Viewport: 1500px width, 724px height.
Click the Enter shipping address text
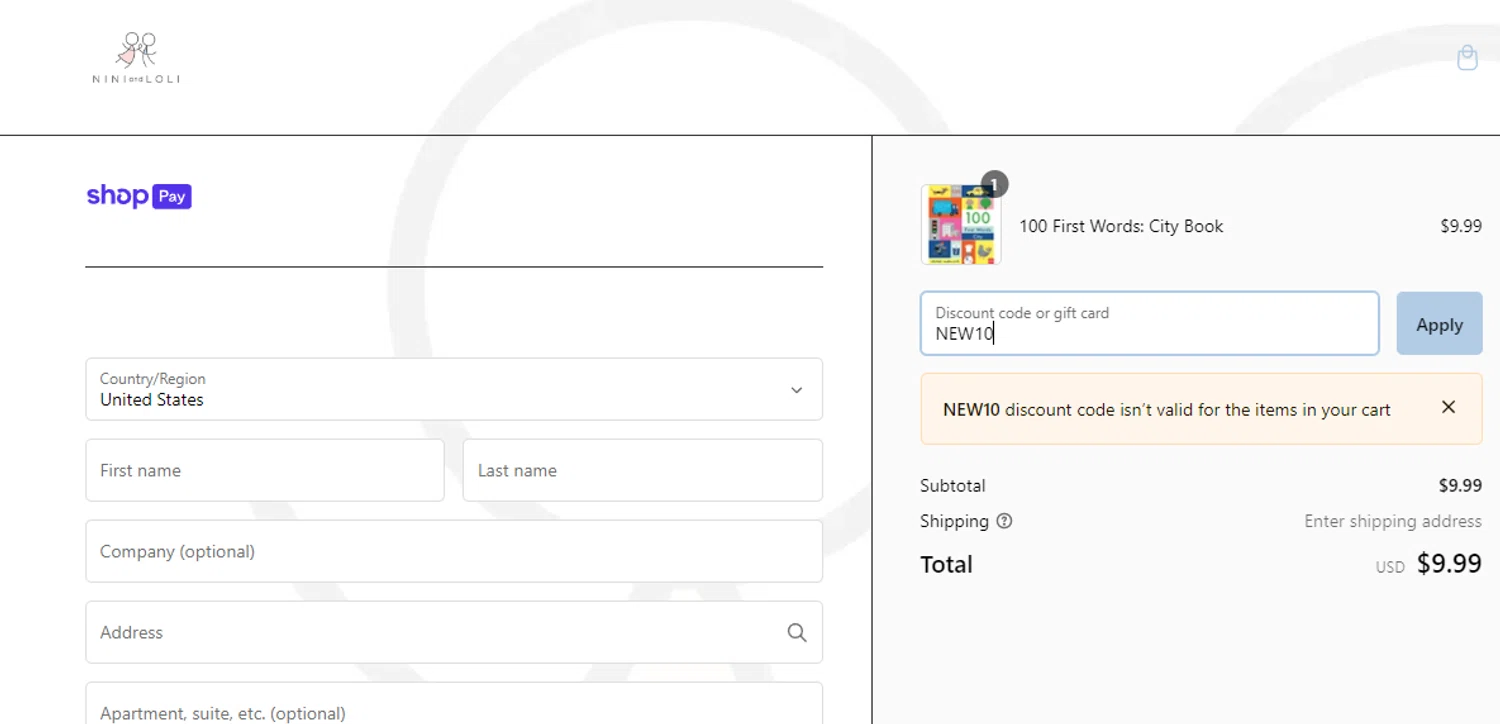tap(1393, 521)
